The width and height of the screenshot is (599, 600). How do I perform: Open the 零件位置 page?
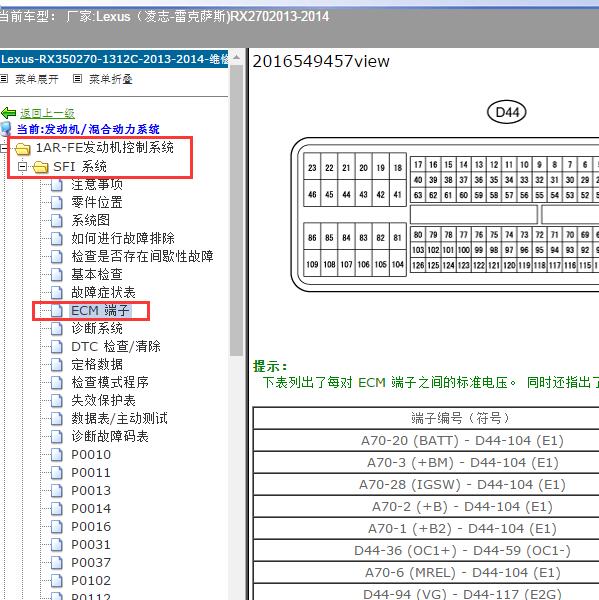[x=97, y=202]
